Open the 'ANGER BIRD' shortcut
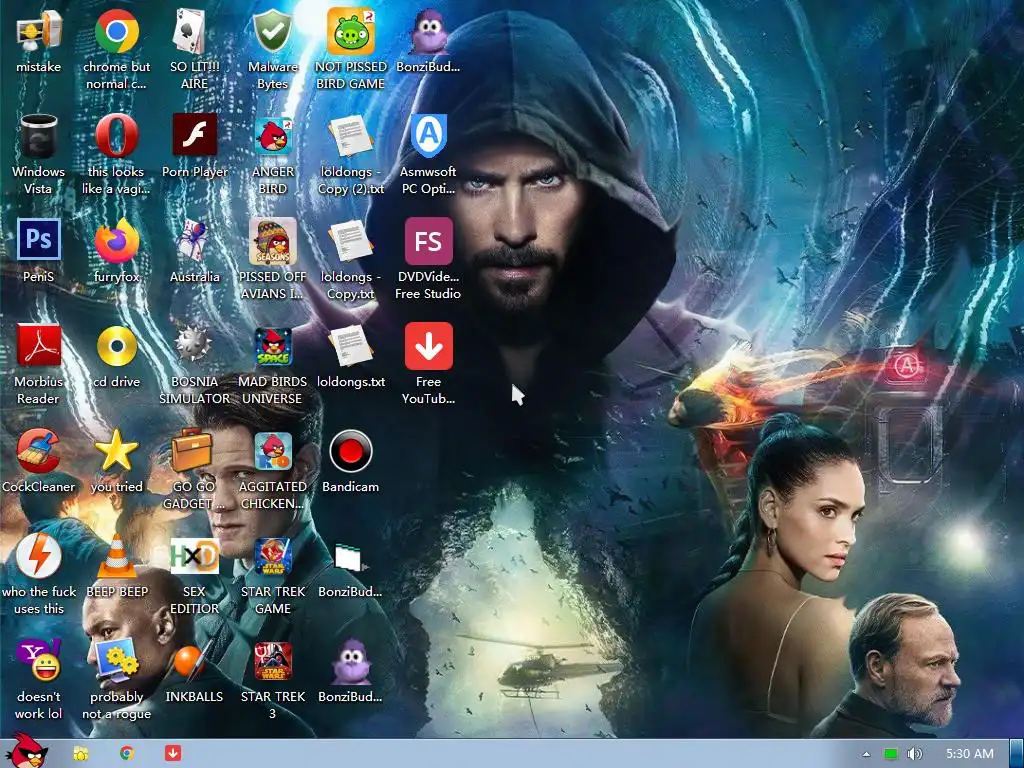The height and width of the screenshot is (768, 1024). tap(272, 136)
